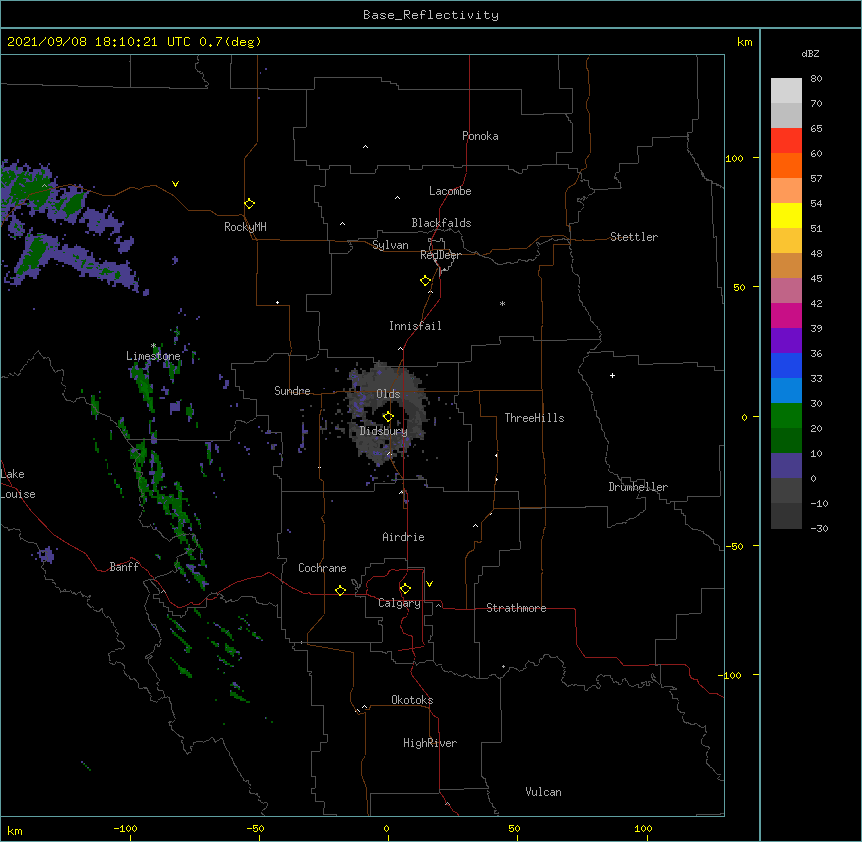The height and width of the screenshot is (842, 862).
Task: Click the Didsbury town label
Action: (x=384, y=431)
